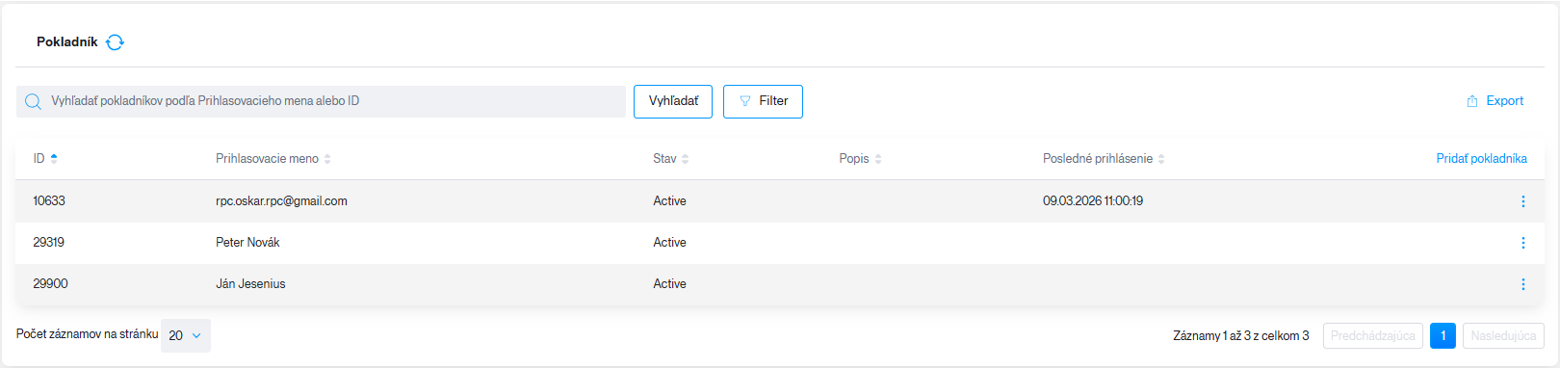The width and height of the screenshot is (1560, 368).
Task: Expand records per page dropdown showing 20
Action: [x=186, y=336]
